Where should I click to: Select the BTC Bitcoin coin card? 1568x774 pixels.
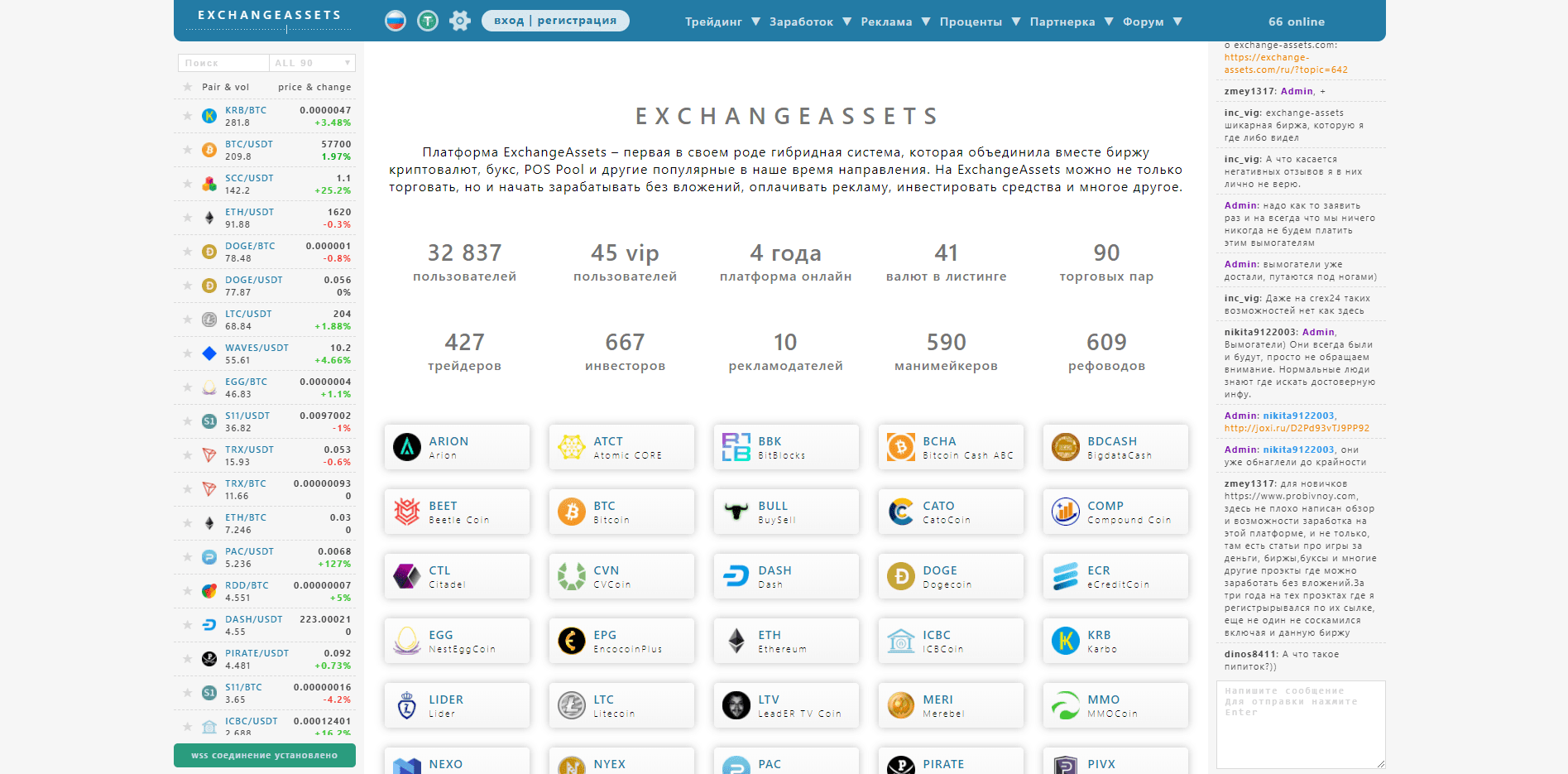tap(621, 511)
